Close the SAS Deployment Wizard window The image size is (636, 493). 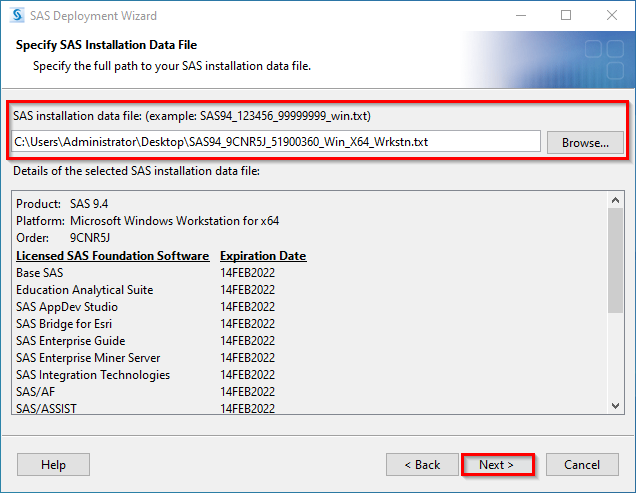(612, 15)
